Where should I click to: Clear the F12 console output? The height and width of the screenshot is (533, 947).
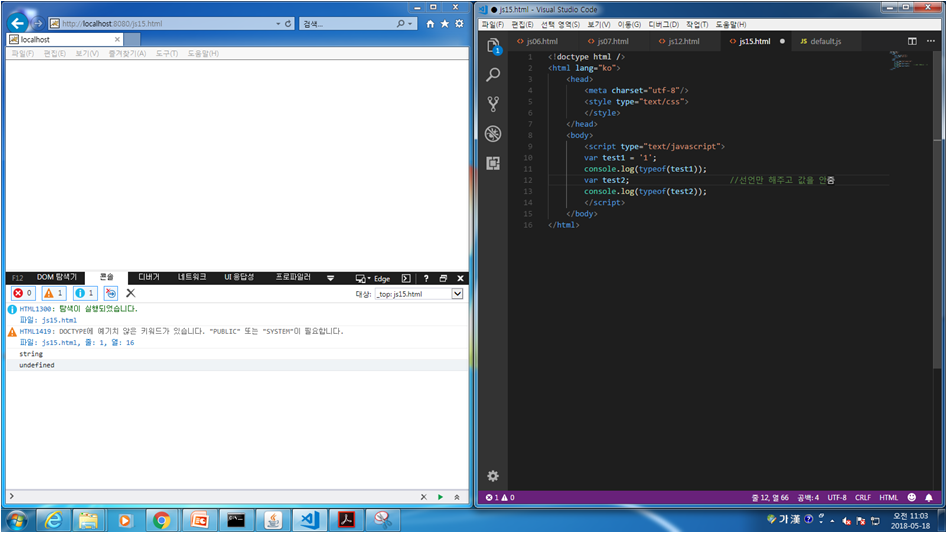(x=130, y=293)
